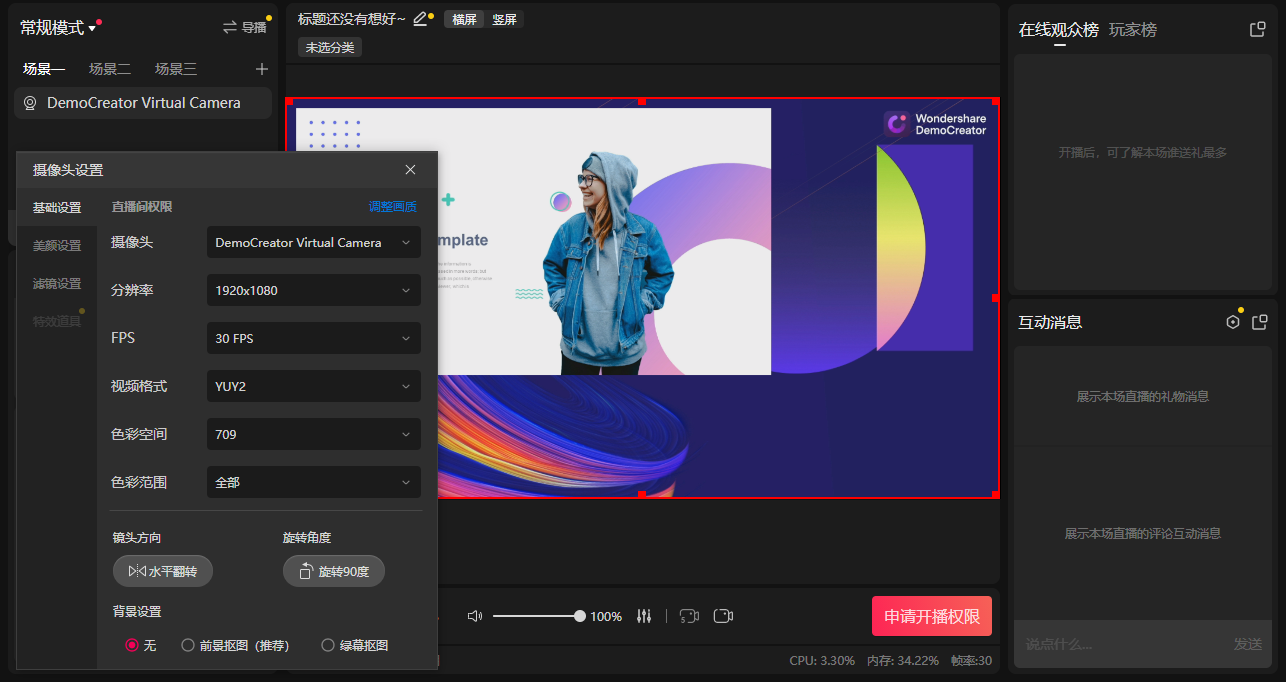Screen dimensions: 1286x682
Task: Click the camera preview icon in bottom toolbar
Action: point(723,616)
